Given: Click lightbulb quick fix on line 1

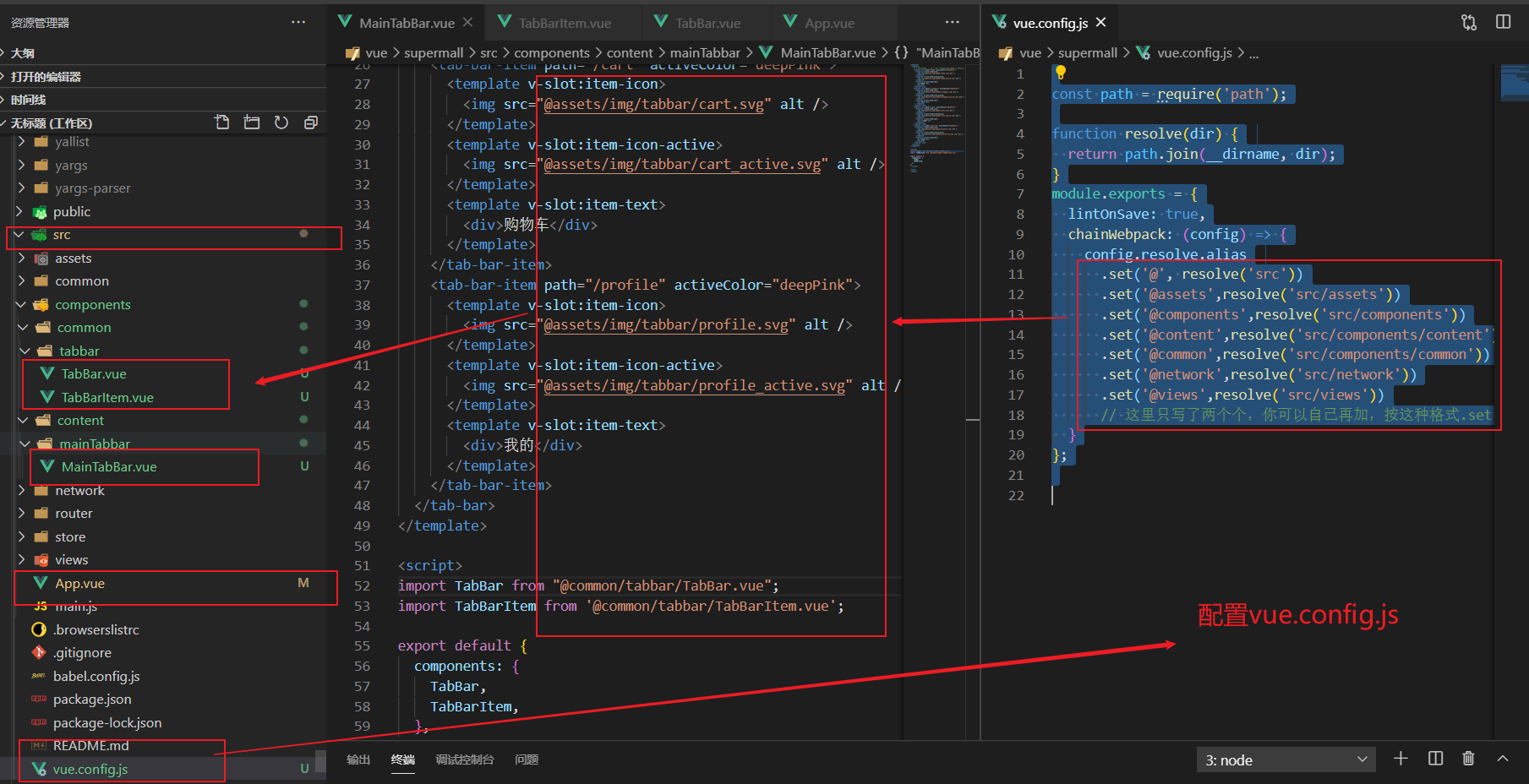Looking at the screenshot, I should [1060, 73].
